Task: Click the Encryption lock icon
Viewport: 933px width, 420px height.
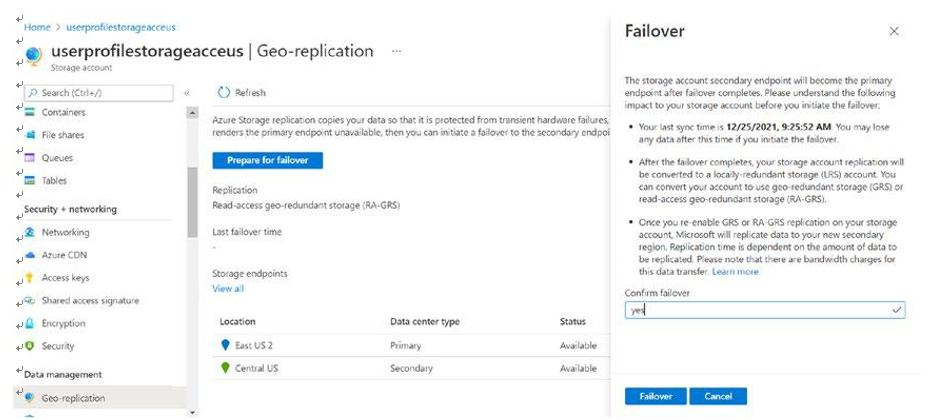Action: 30,323
